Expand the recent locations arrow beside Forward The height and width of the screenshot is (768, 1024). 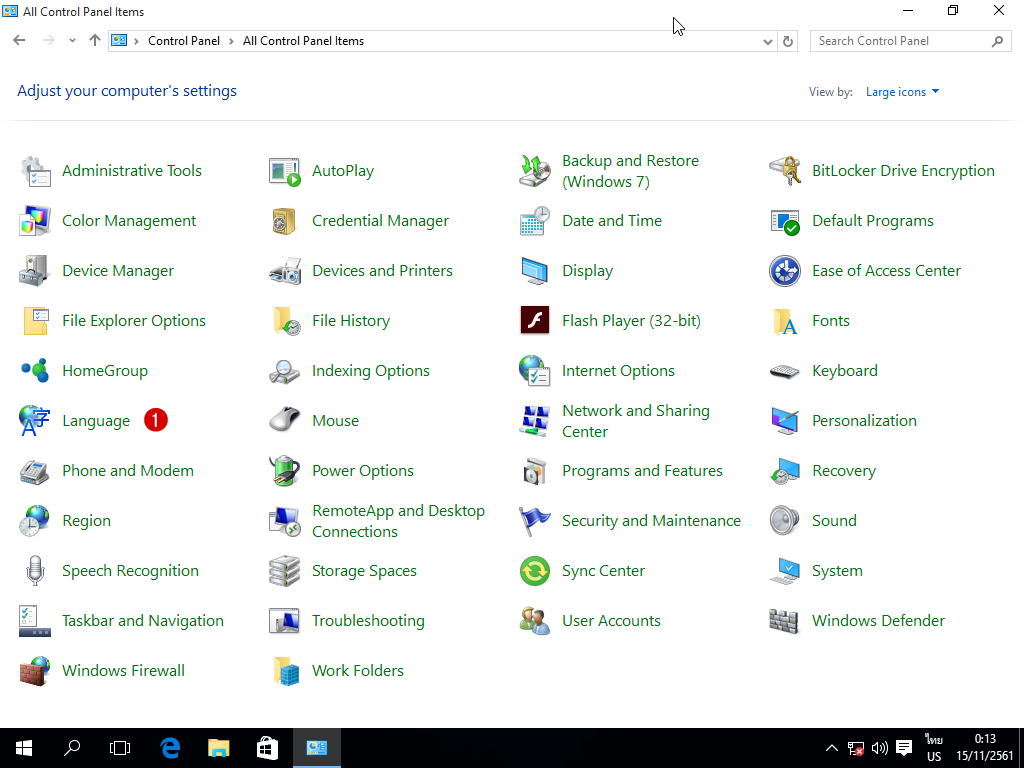point(72,41)
